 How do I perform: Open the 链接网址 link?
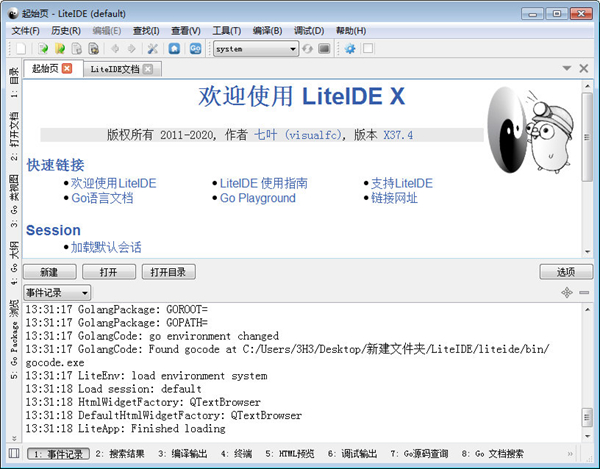click(x=394, y=198)
